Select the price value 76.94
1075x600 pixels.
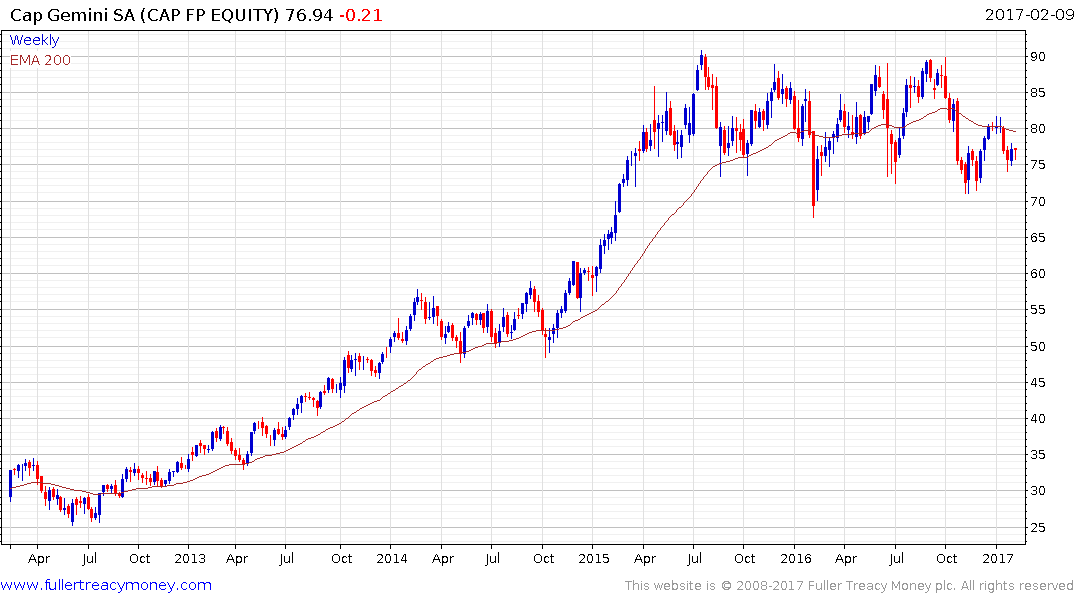click(309, 14)
